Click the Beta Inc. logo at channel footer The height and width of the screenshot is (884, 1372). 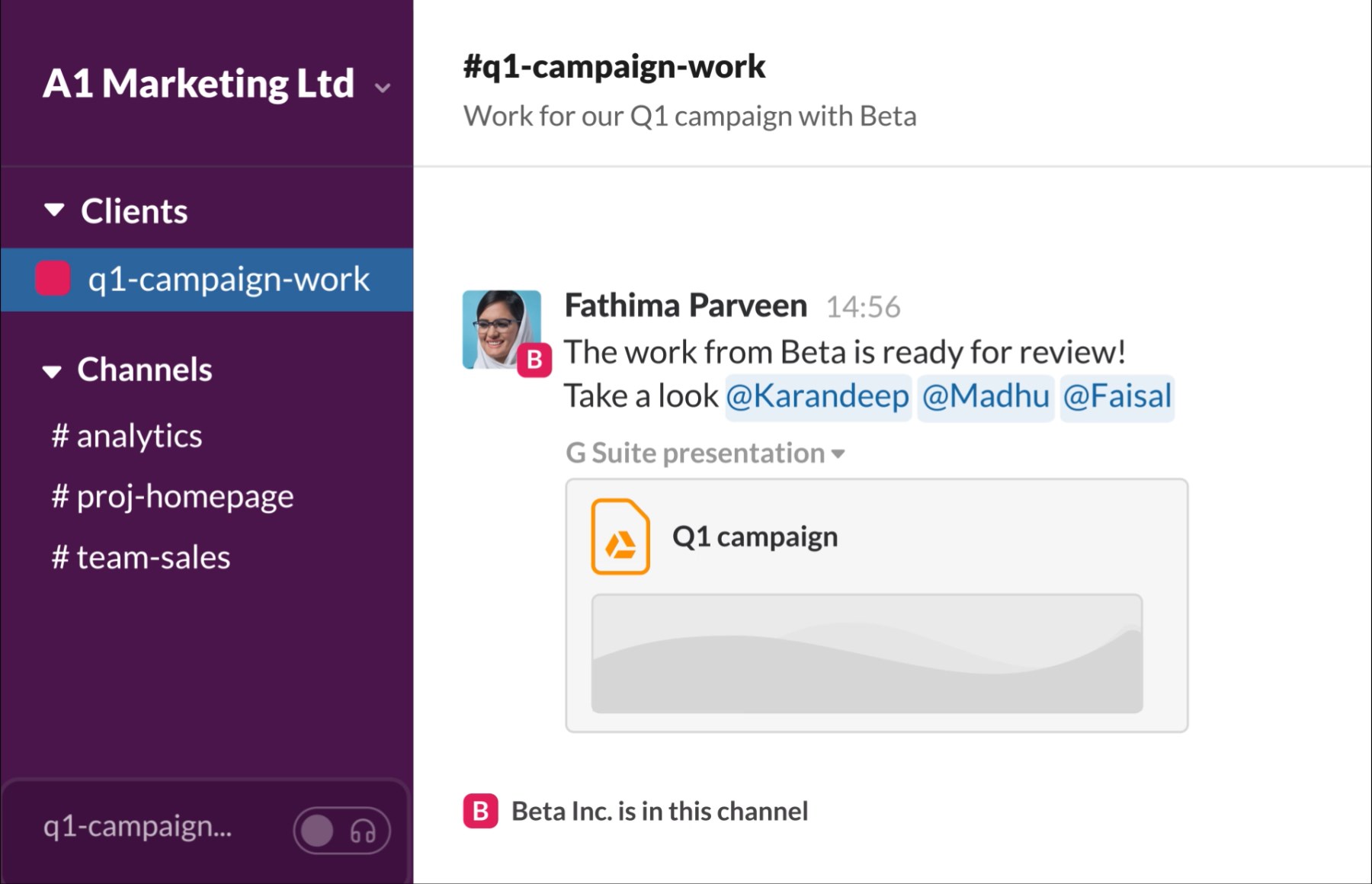click(x=480, y=812)
